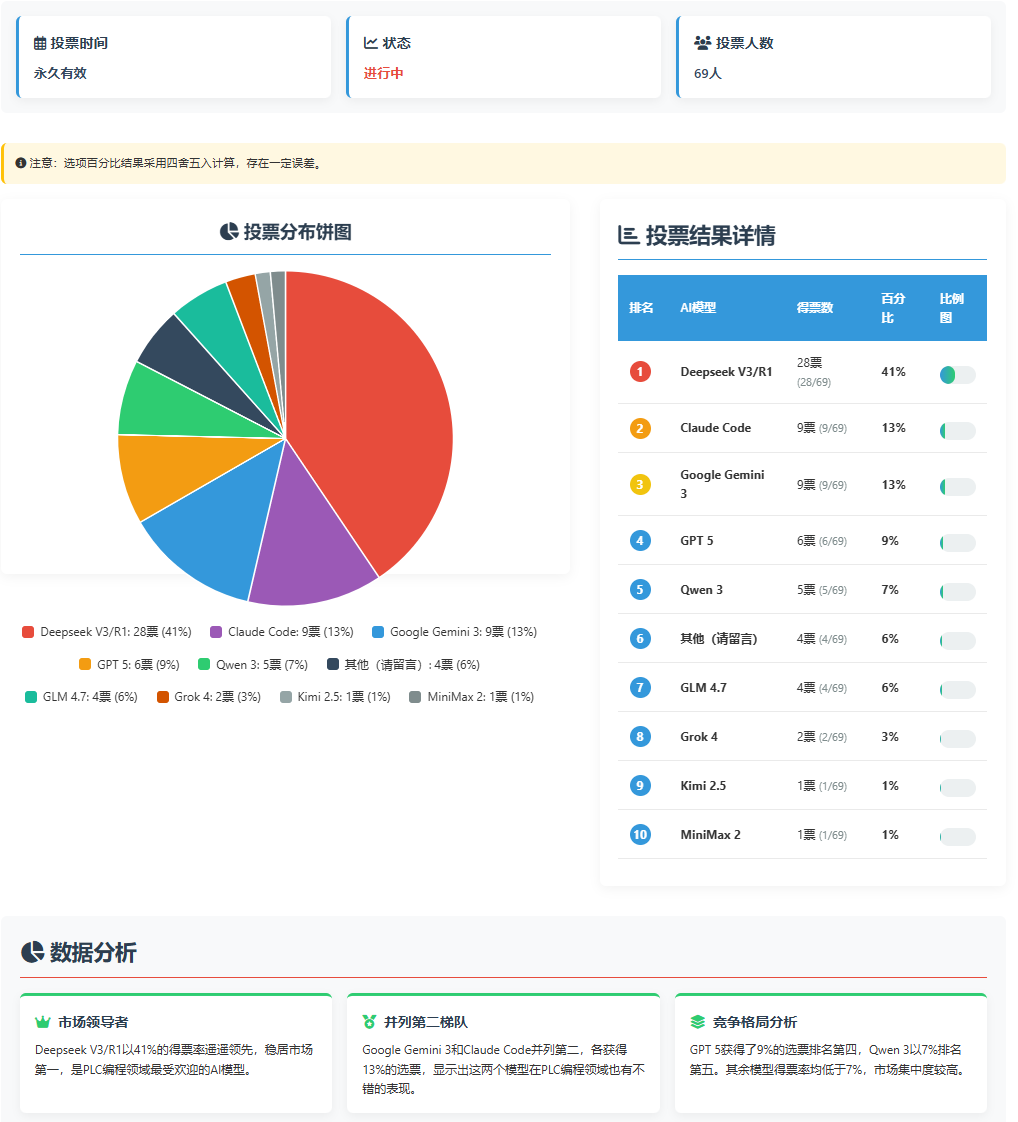Click the calendar icon beside 投票时间
This screenshot has height=1122, width=1018.
[x=40, y=44]
